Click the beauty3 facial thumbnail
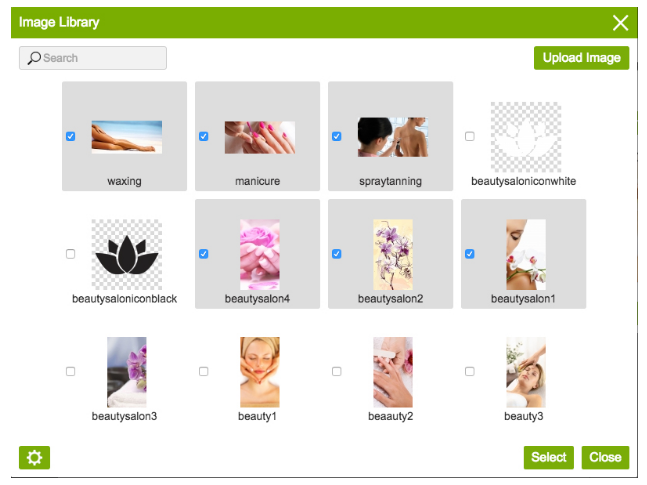 click(x=526, y=372)
